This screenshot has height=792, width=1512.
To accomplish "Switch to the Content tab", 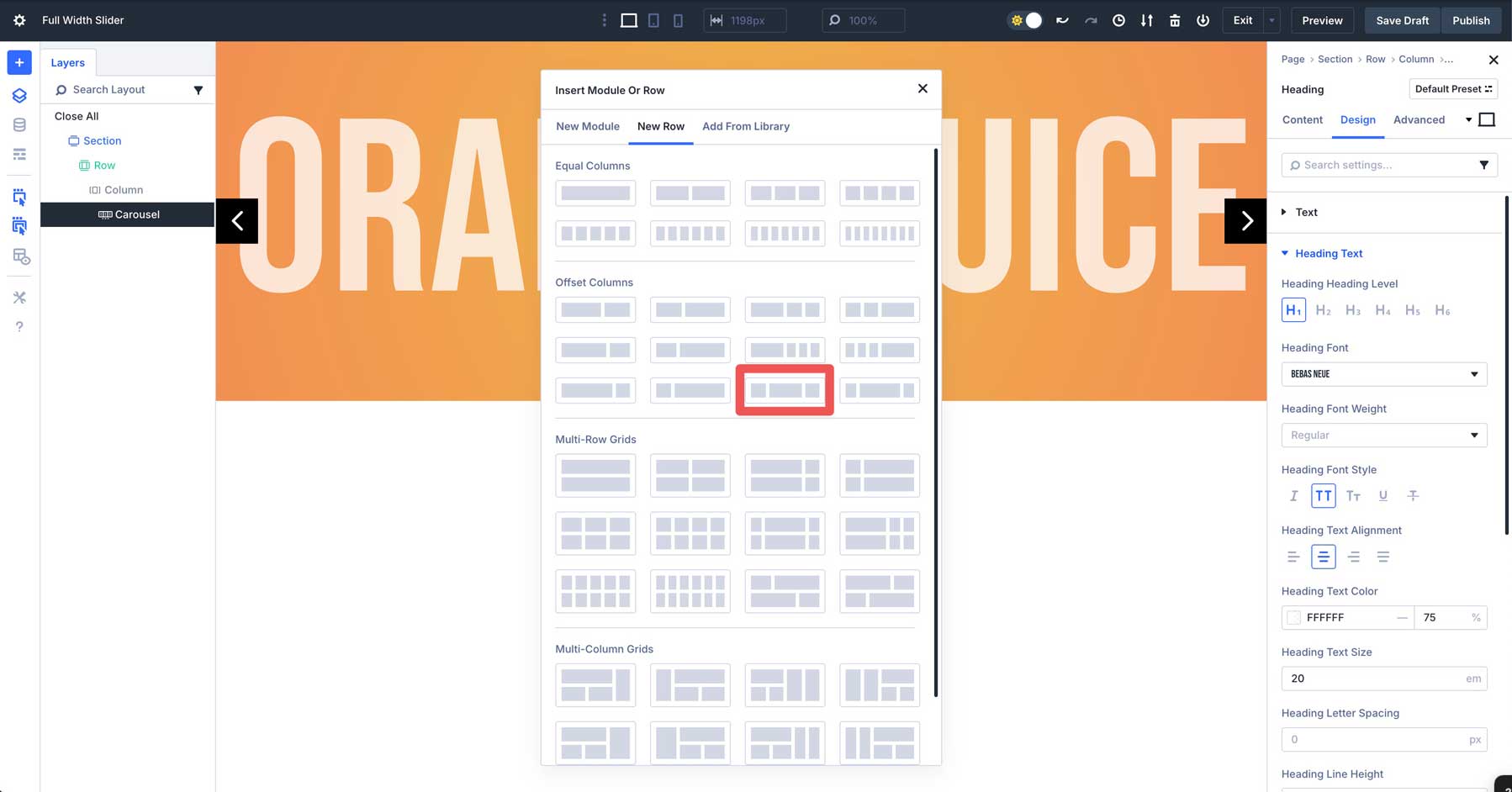I will tap(1302, 119).
